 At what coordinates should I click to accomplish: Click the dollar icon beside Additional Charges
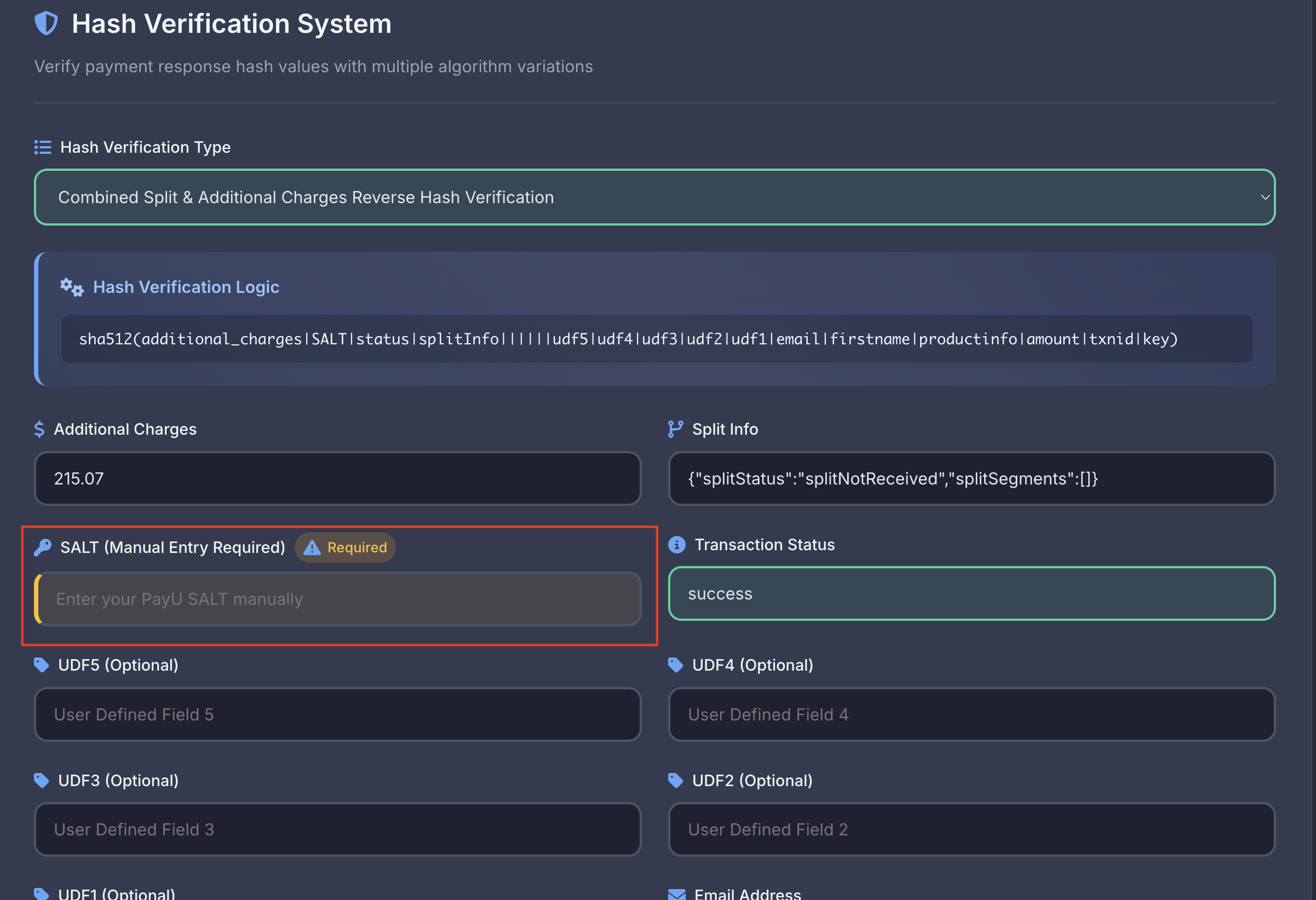pyautogui.click(x=39, y=429)
